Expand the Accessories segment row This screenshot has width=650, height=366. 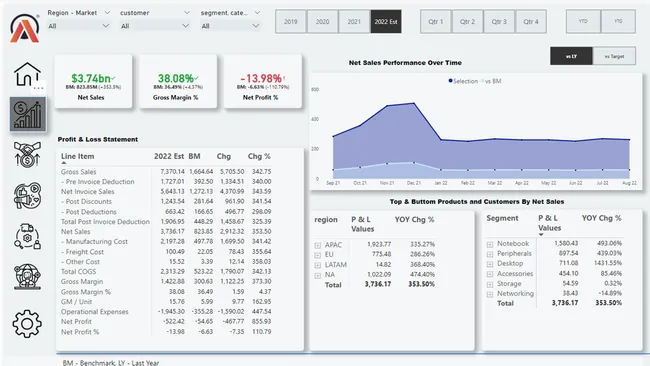pos(490,274)
